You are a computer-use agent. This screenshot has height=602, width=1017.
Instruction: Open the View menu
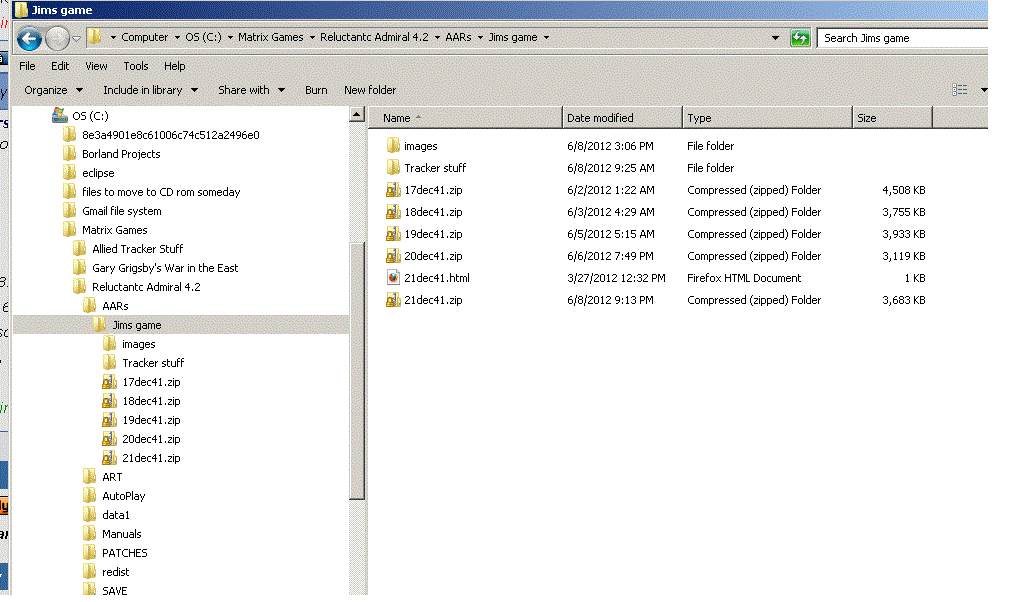coord(96,66)
